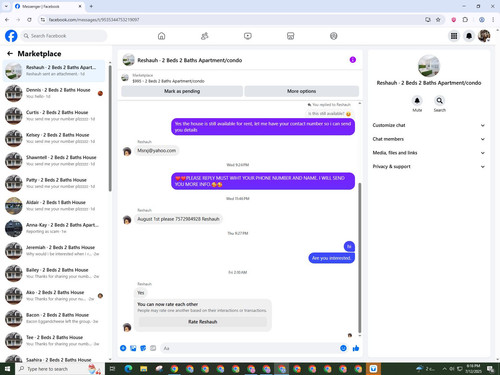
Task: Open Jeremiah 2 Beds 2 Baths House chat
Action: click(54, 251)
